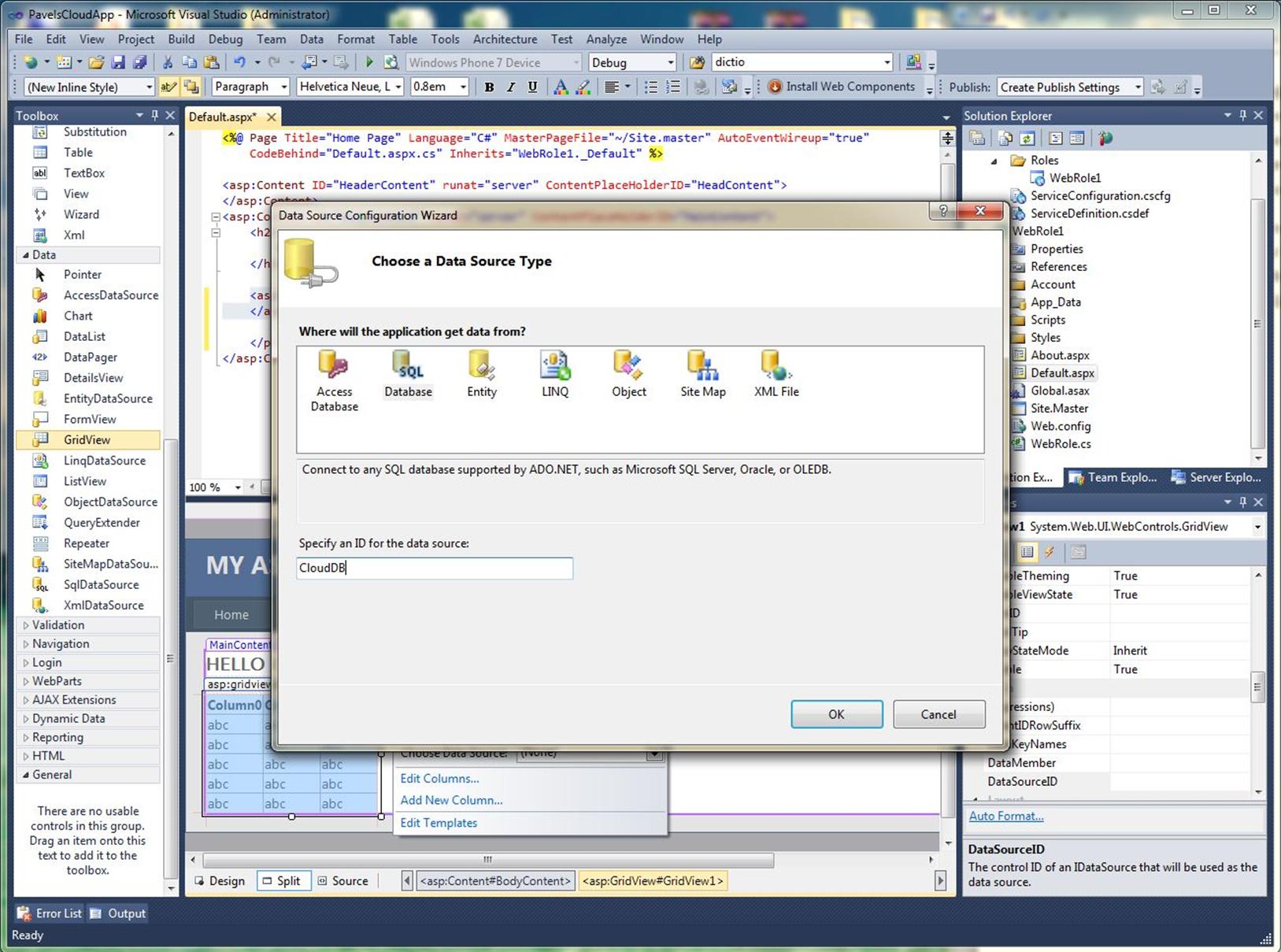Image resolution: width=1281 pixels, height=952 pixels.
Task: Click the Cut toolbar icon
Action: point(168,62)
